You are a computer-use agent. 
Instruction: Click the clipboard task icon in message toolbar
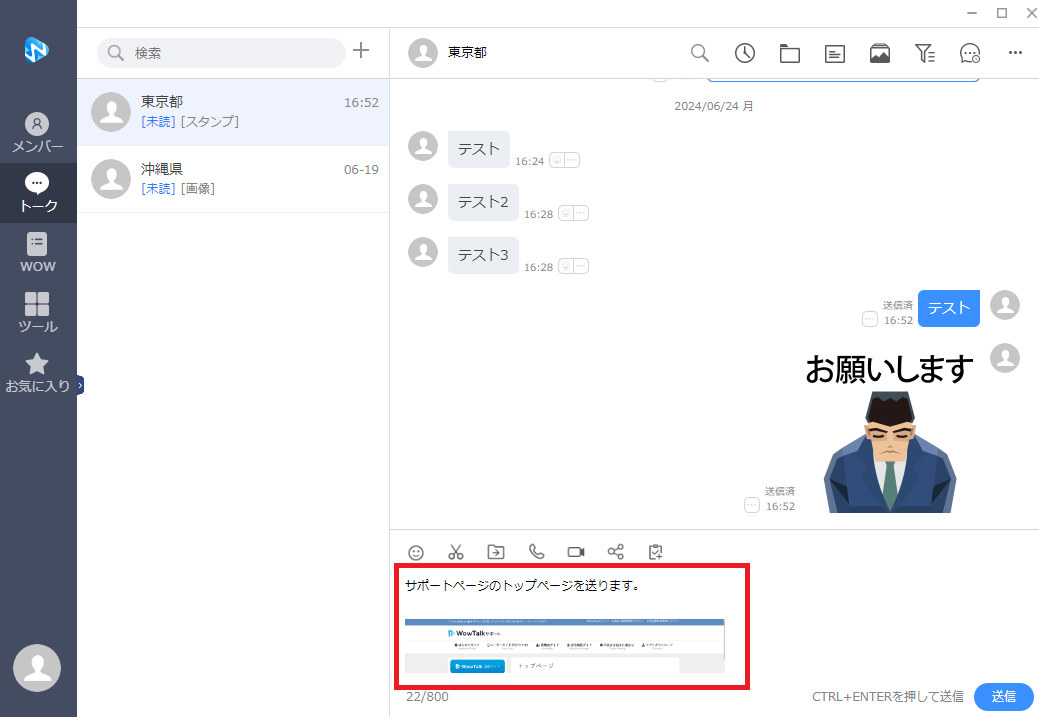(x=656, y=552)
